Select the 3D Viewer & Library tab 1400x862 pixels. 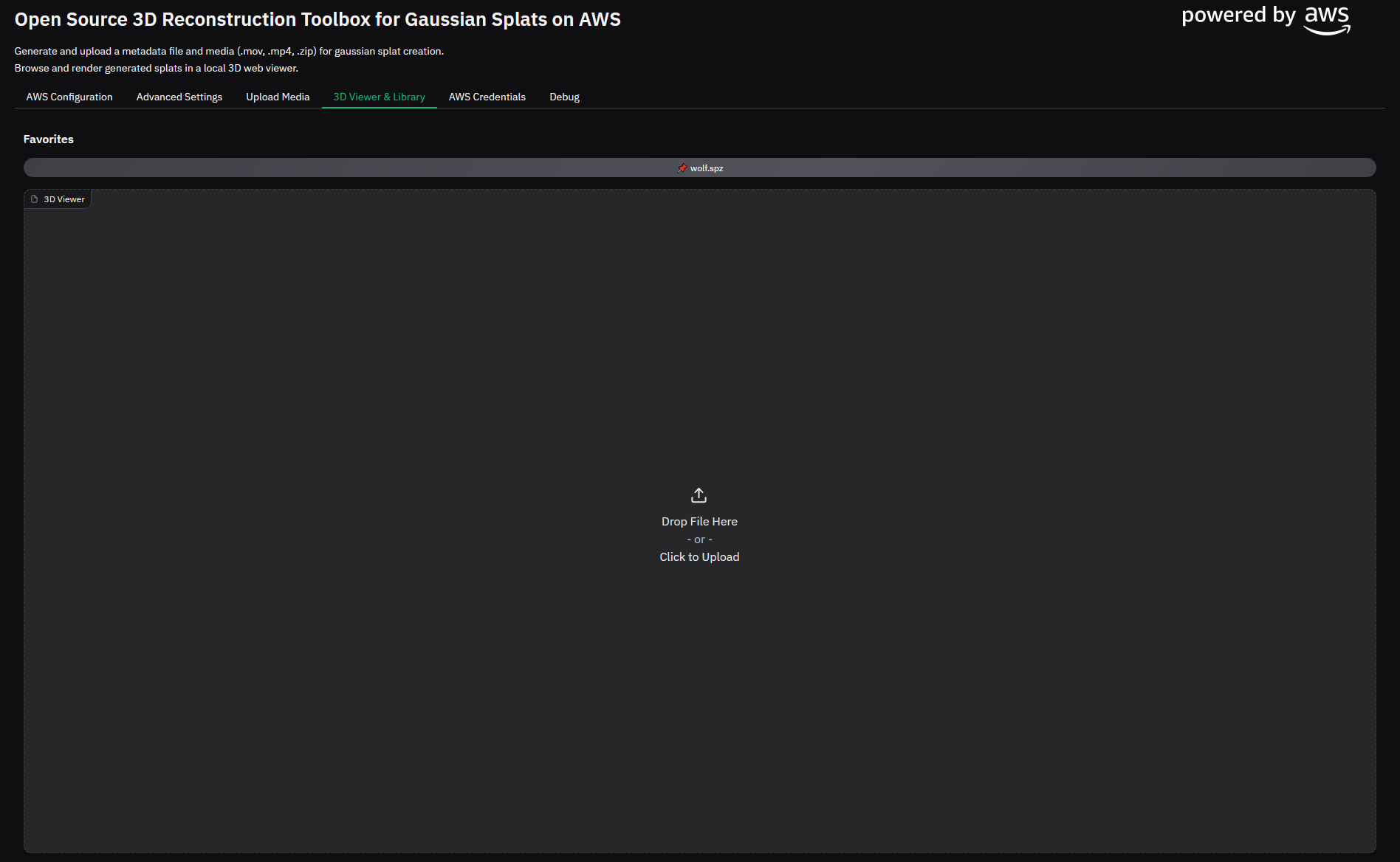[379, 97]
